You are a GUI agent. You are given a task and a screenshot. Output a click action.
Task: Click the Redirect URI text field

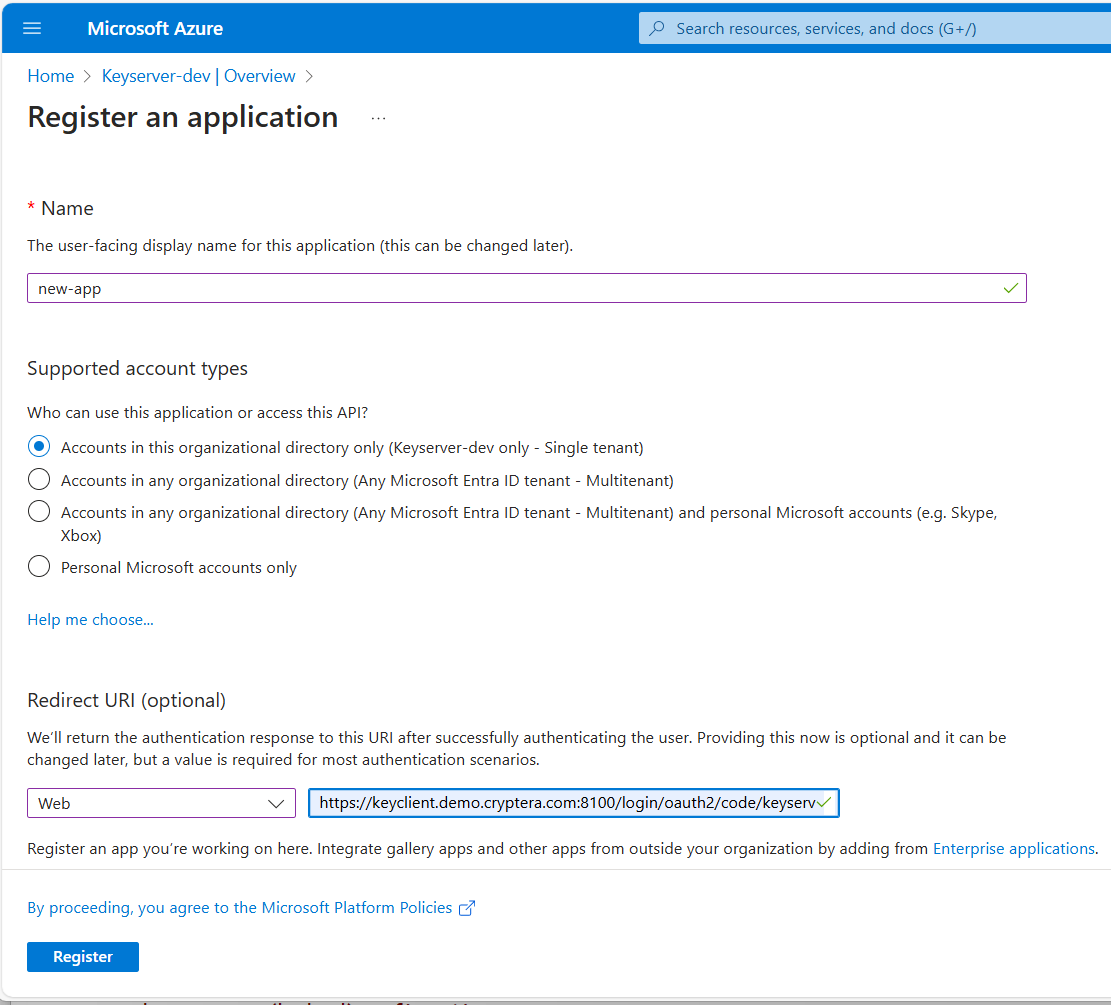[560, 803]
